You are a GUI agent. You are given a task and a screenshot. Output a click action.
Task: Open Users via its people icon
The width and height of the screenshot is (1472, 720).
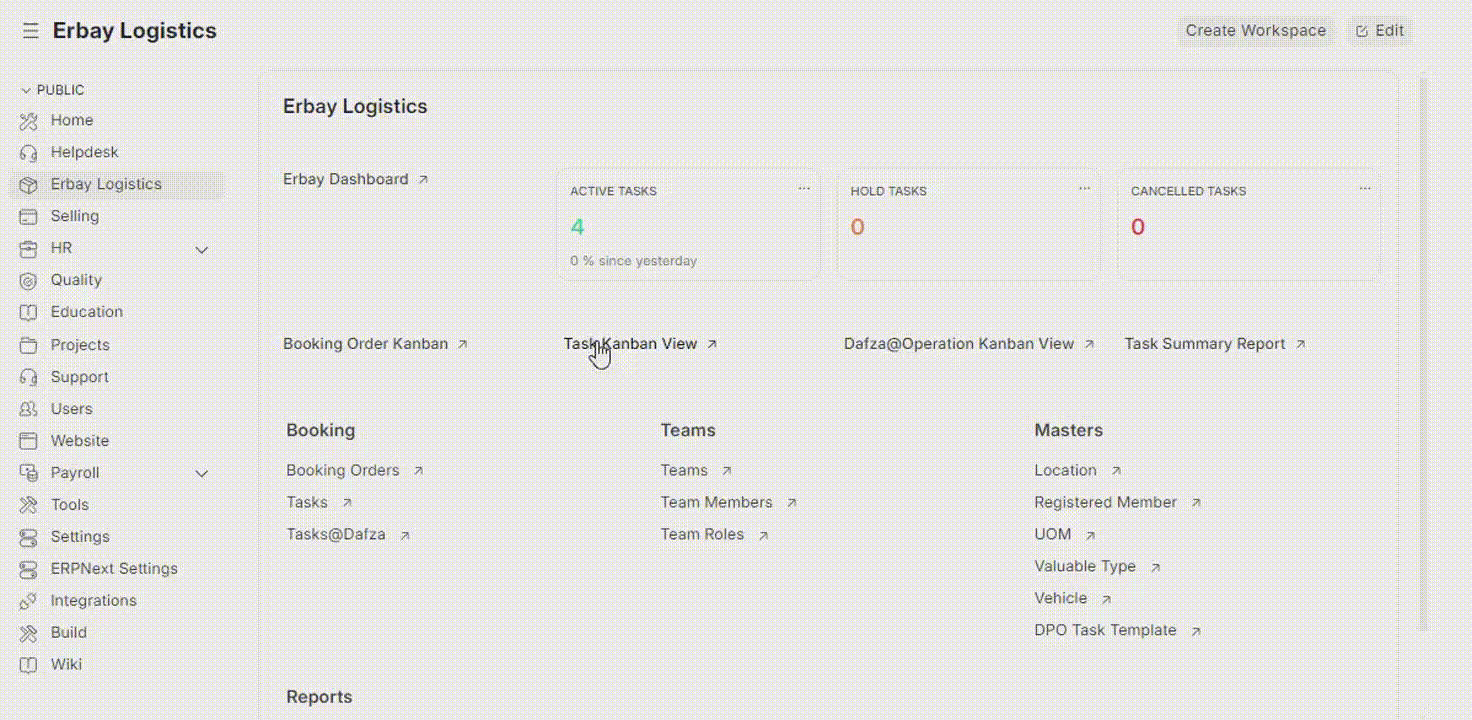click(x=29, y=409)
